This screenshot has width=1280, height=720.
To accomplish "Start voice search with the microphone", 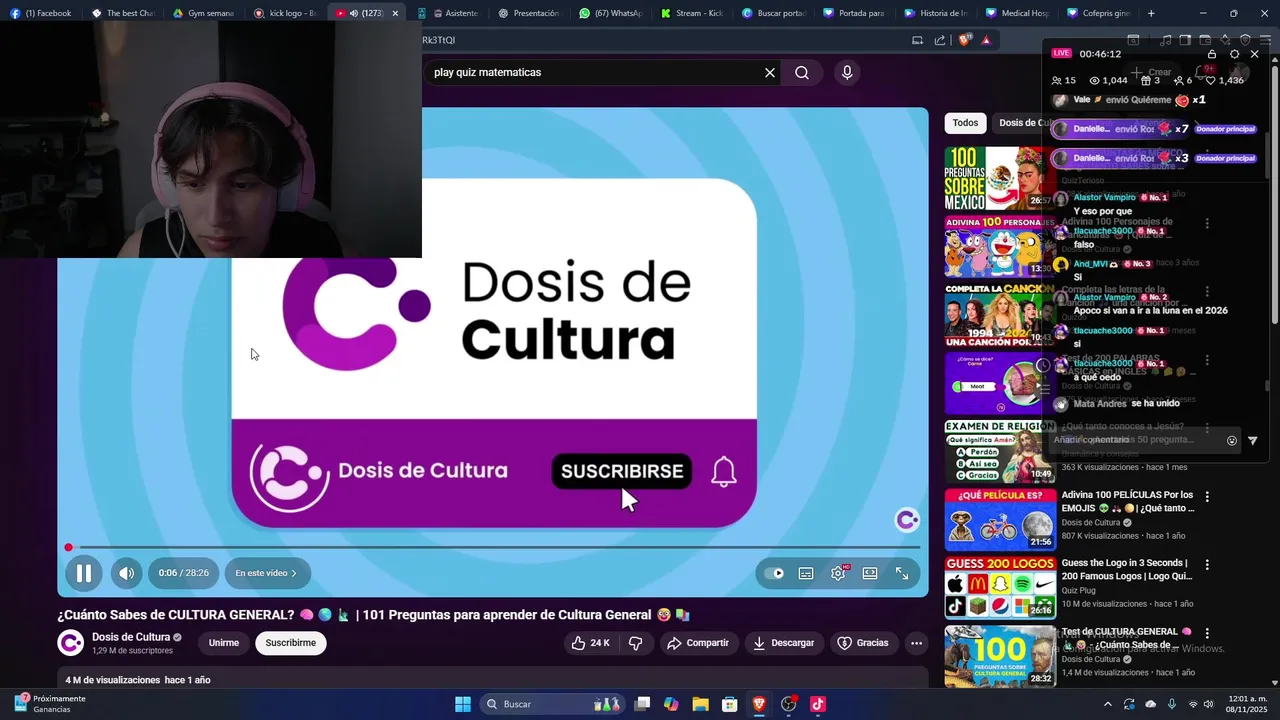I will 847,72.
